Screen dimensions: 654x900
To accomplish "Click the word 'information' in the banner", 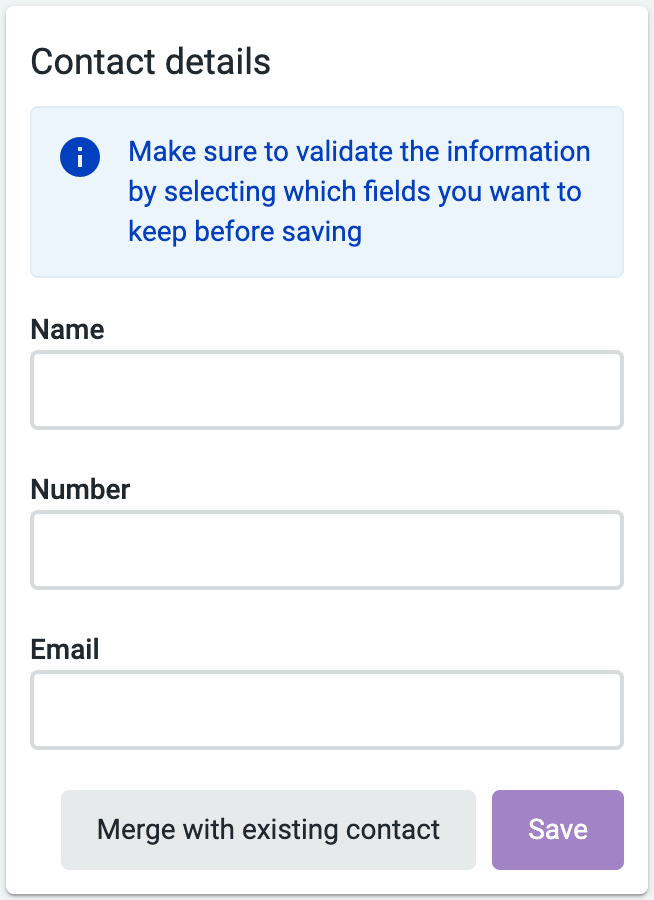I will coord(518,152).
